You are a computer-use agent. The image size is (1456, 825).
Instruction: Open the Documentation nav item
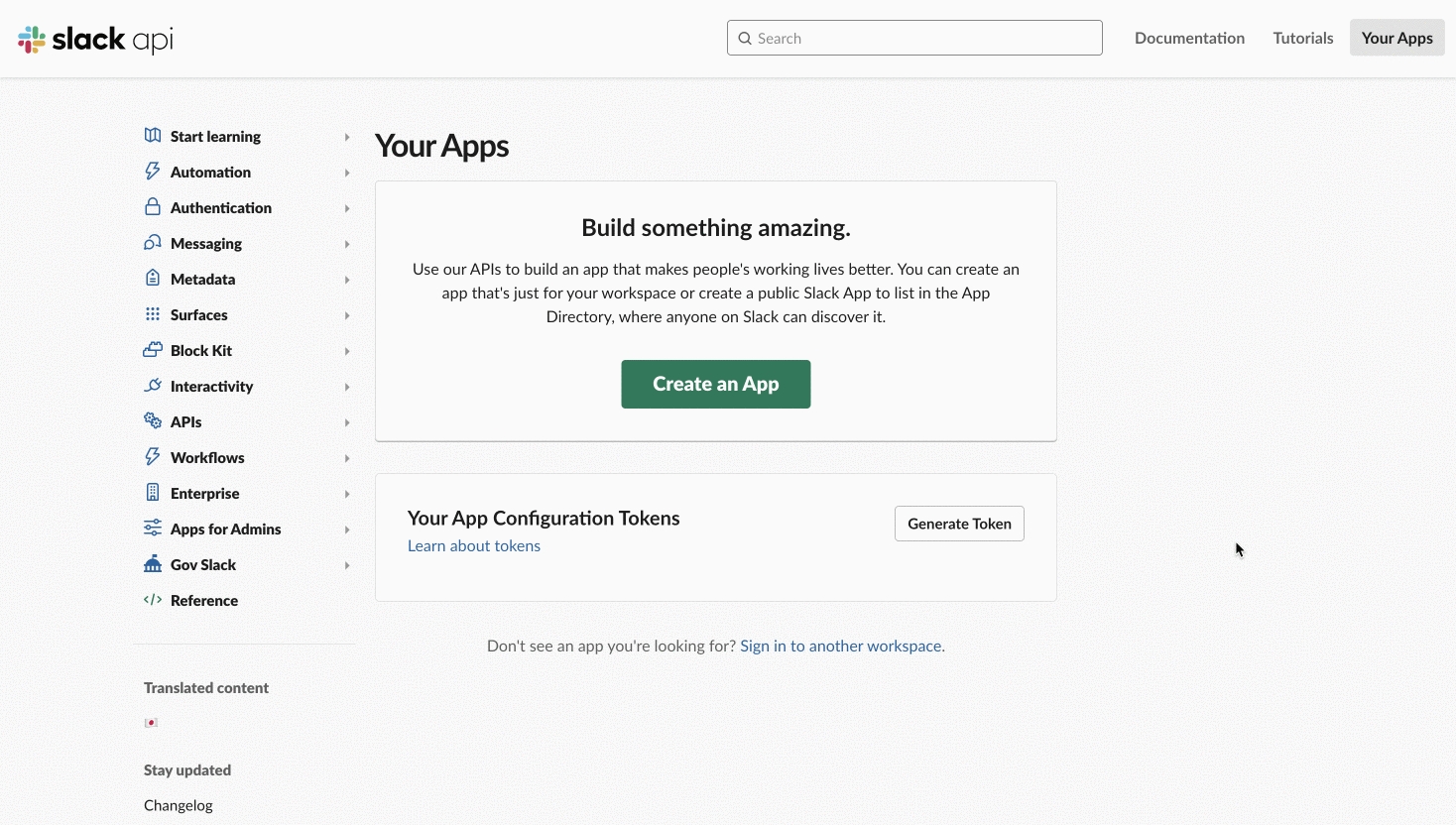click(1189, 38)
